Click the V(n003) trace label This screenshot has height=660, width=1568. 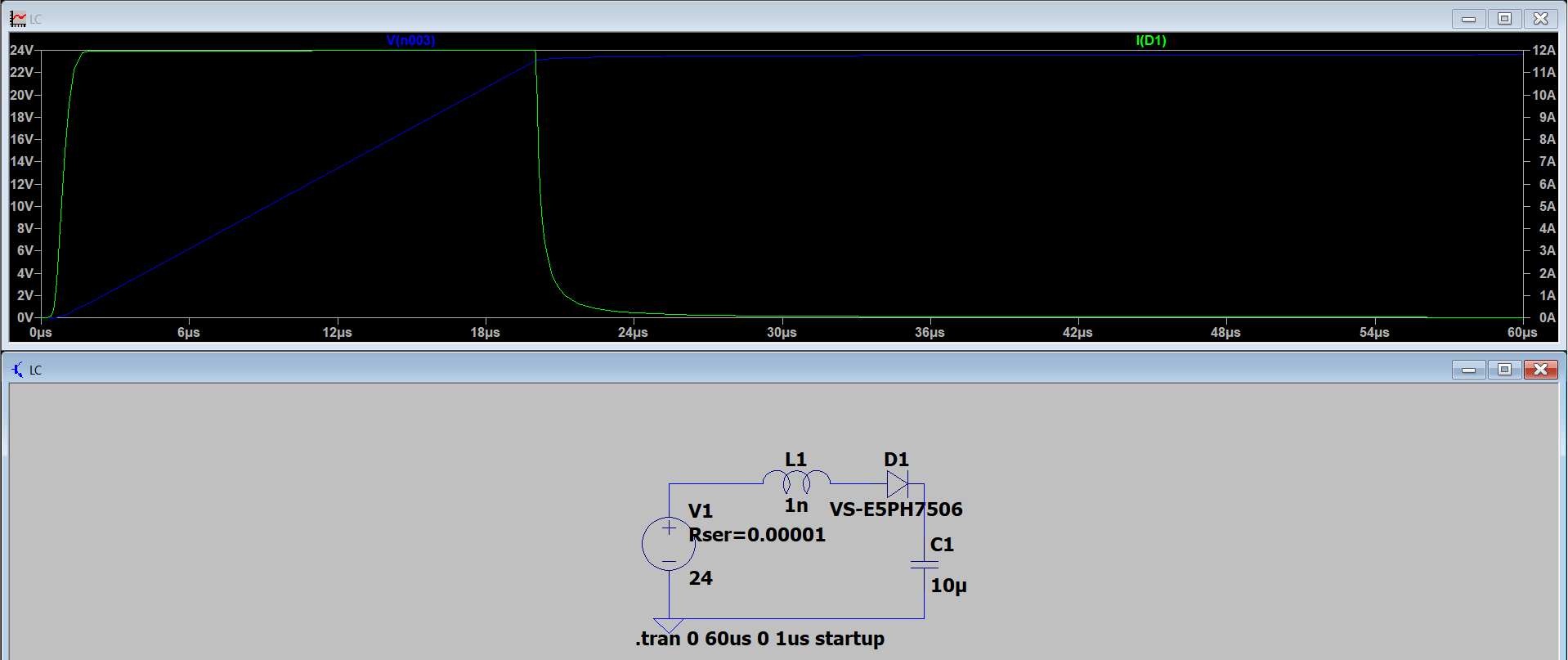pyautogui.click(x=410, y=40)
